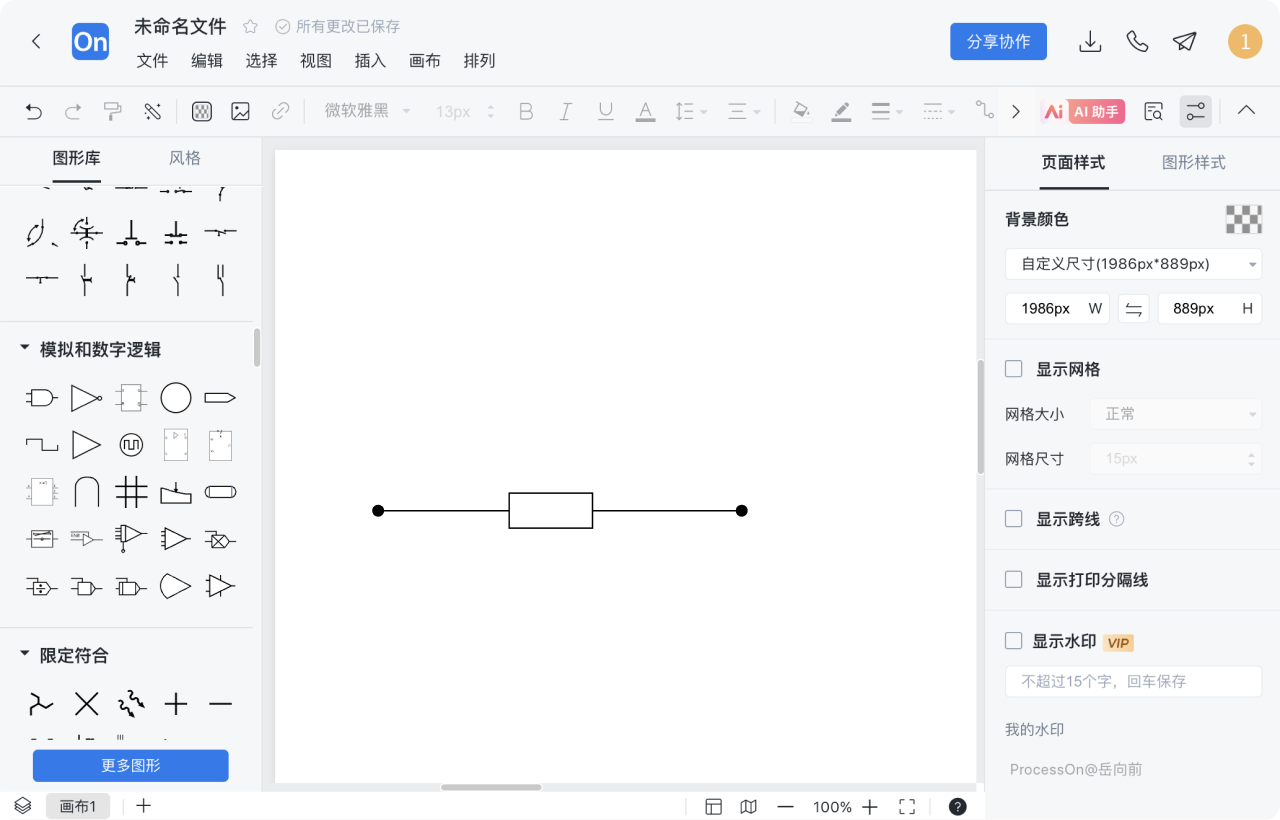The height and width of the screenshot is (820, 1280).
Task: Click the 分享协作 button
Action: [998, 42]
